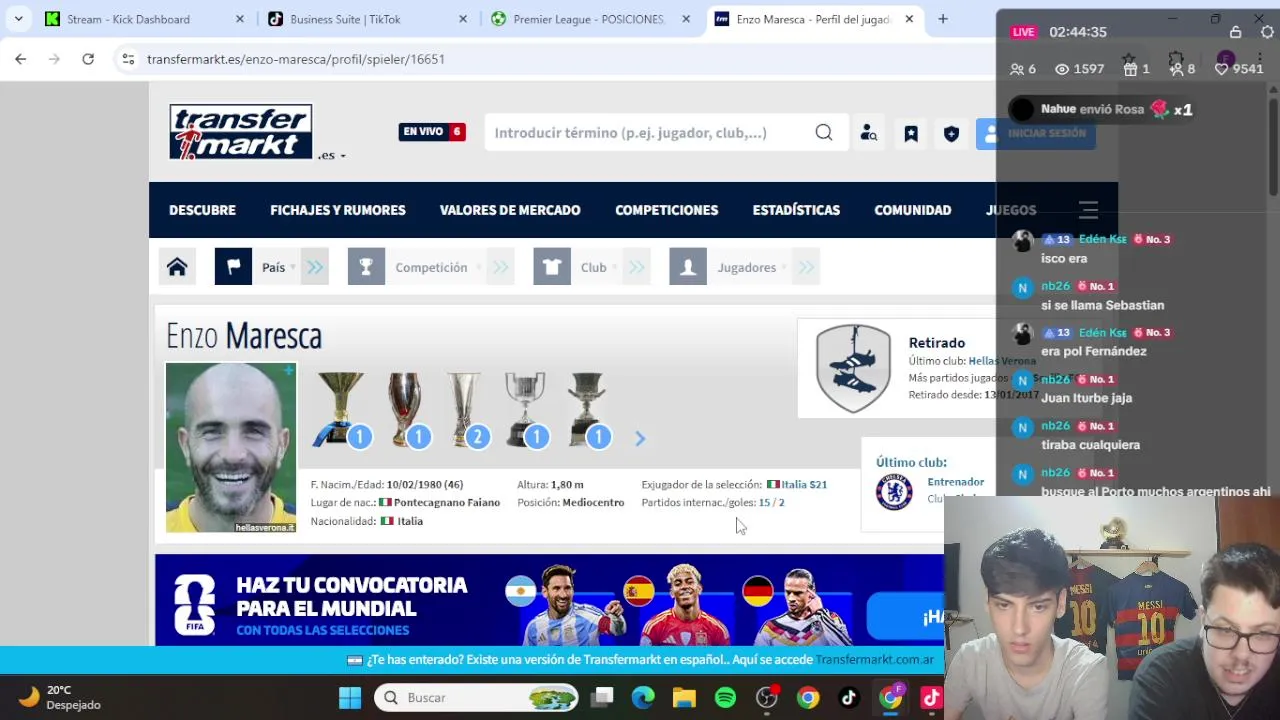Open VALORES DE MERCADO menu

pos(510,210)
